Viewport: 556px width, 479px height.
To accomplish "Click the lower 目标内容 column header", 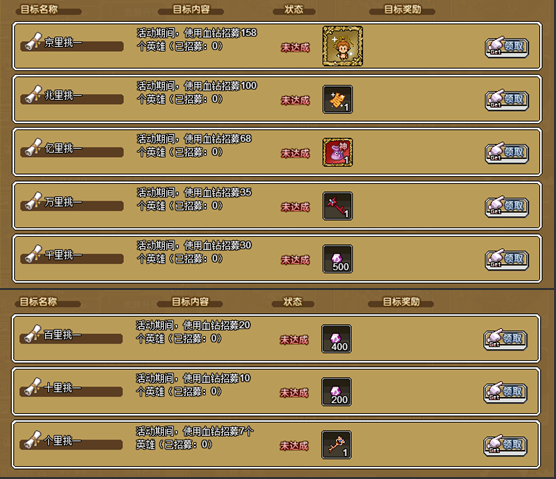I will point(190,302).
